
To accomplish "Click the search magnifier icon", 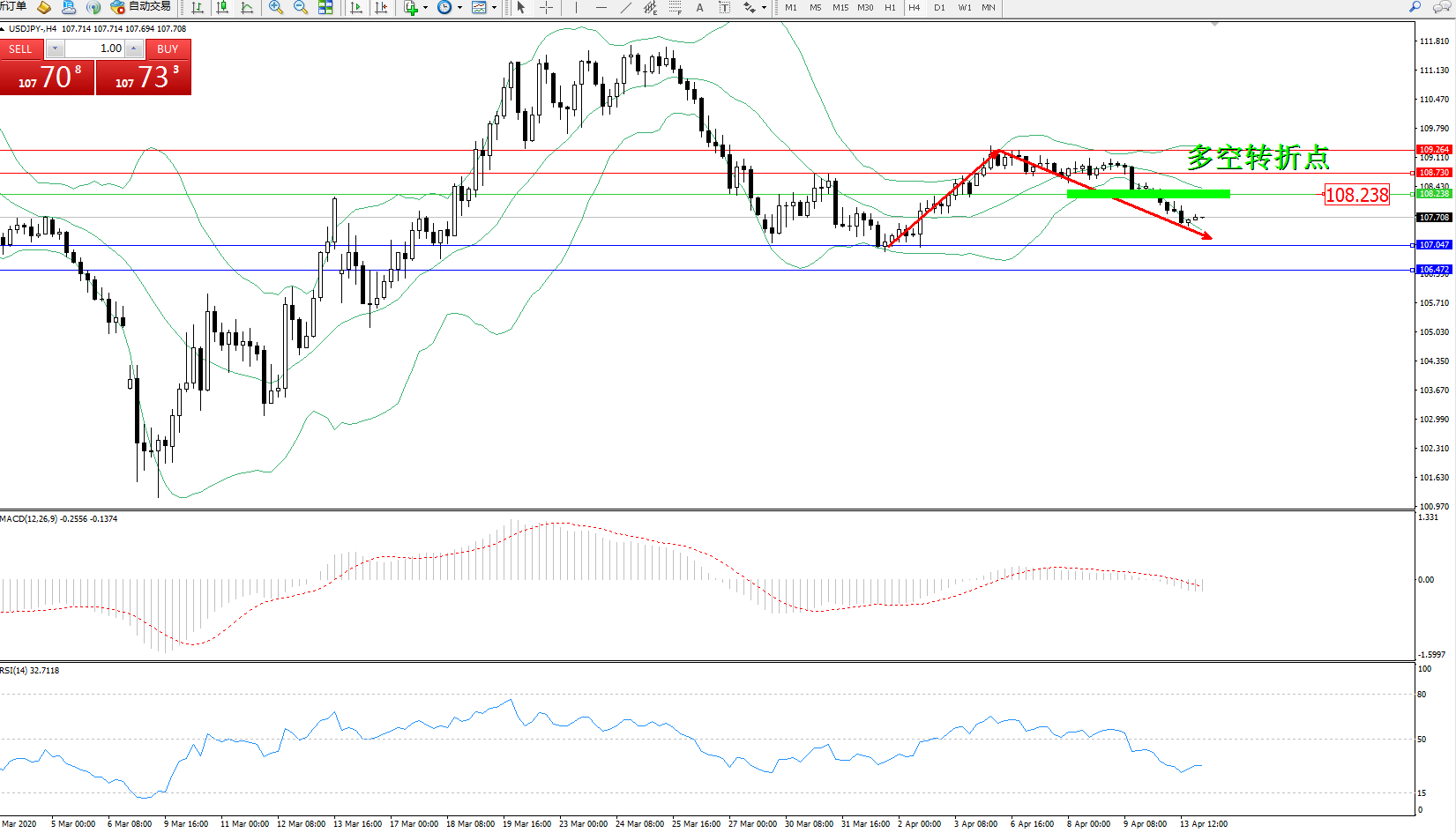I will coord(1415,7).
